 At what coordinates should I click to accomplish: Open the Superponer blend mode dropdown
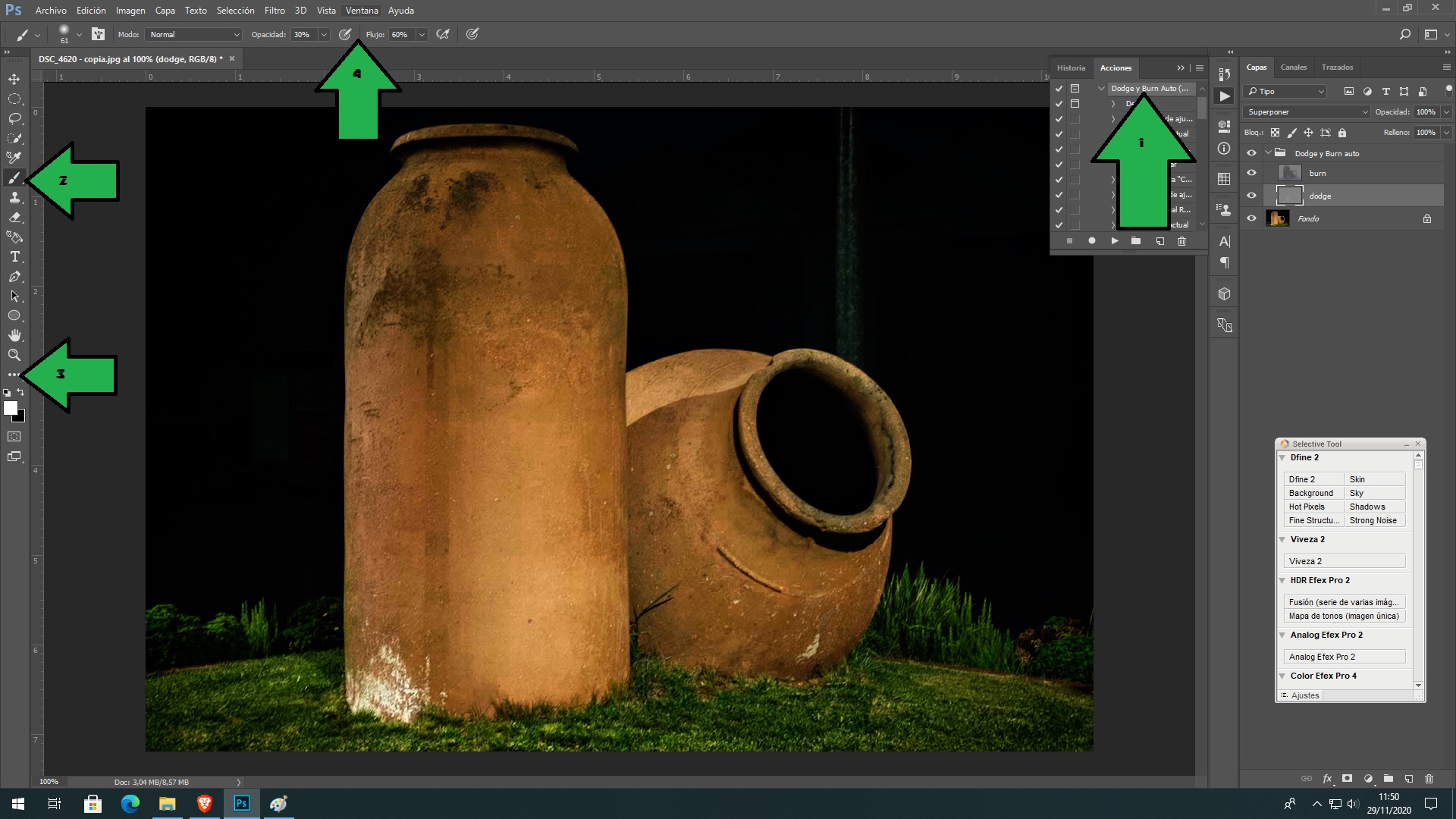(1307, 112)
